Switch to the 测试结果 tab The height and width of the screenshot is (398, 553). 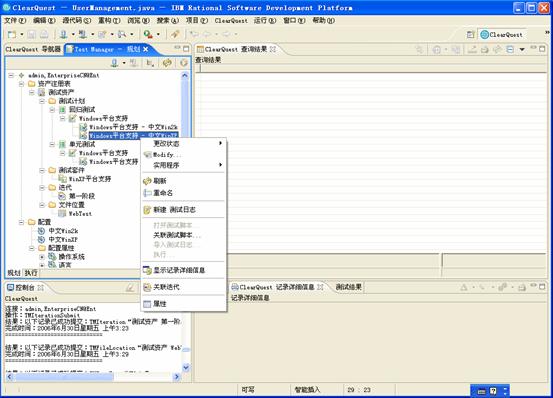(x=348, y=287)
